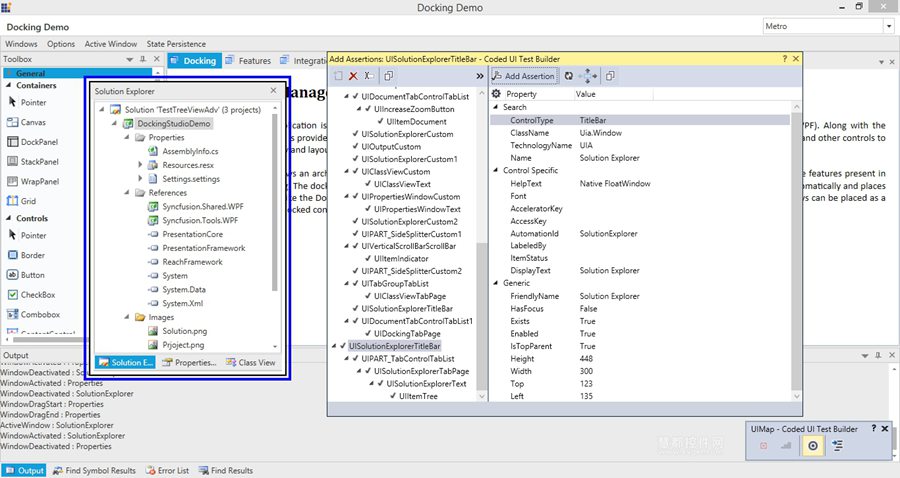Open the Find Results tab

pyautogui.click(x=226, y=471)
